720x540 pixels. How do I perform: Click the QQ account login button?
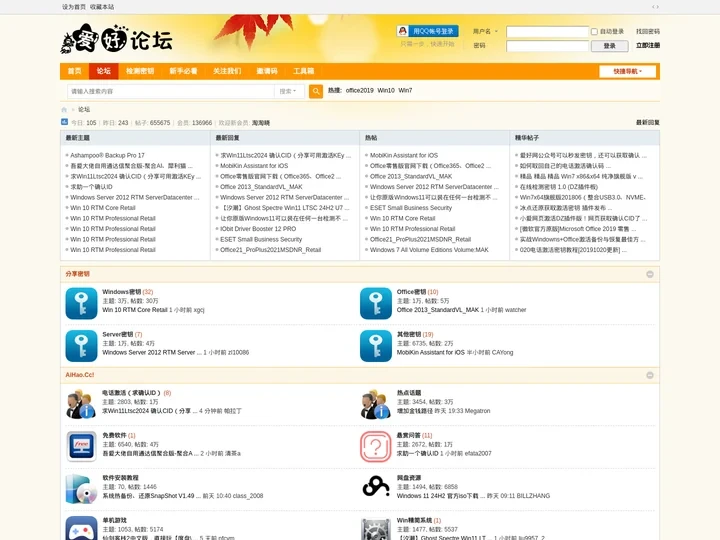[428, 31]
